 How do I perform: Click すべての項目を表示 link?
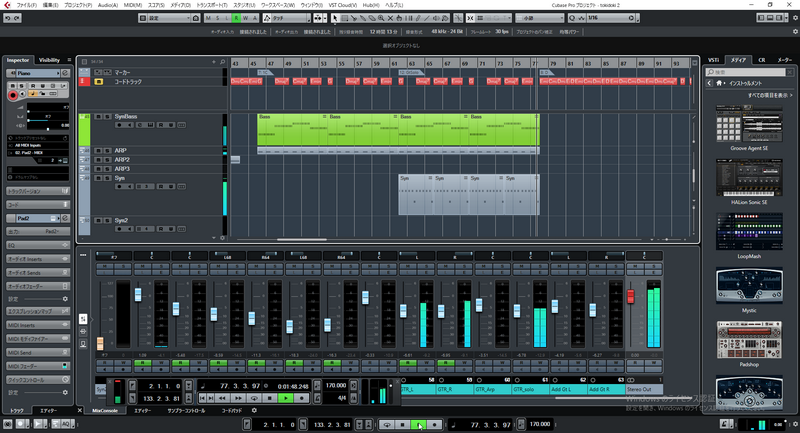[x=770, y=95]
